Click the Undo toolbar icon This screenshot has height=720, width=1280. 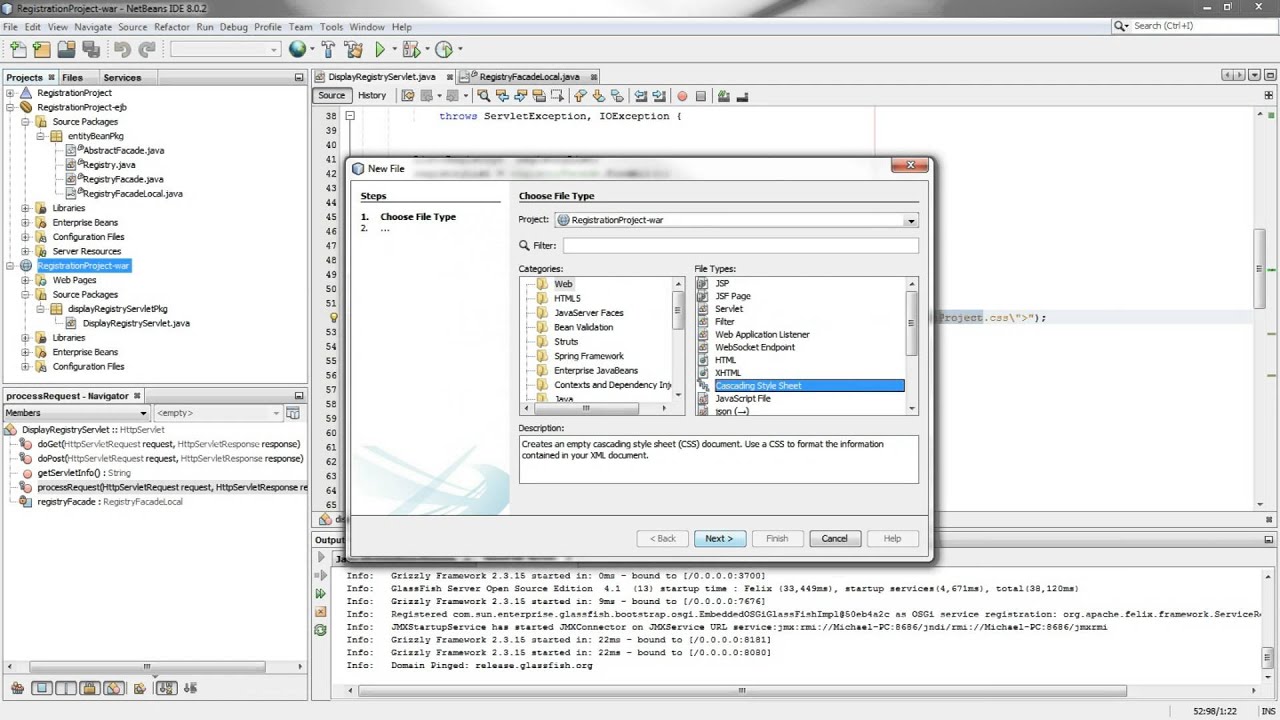[x=122, y=48]
